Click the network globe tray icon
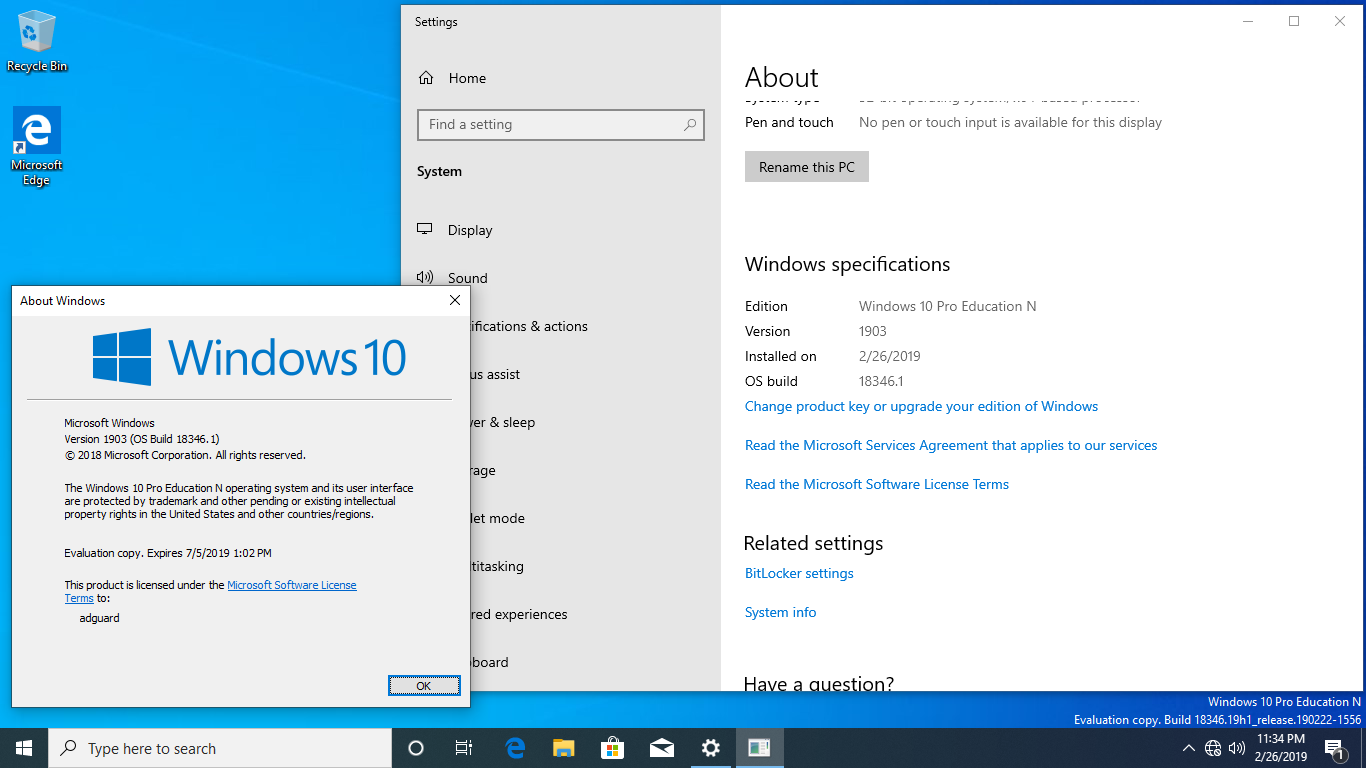The image size is (1366, 768). point(1213,748)
